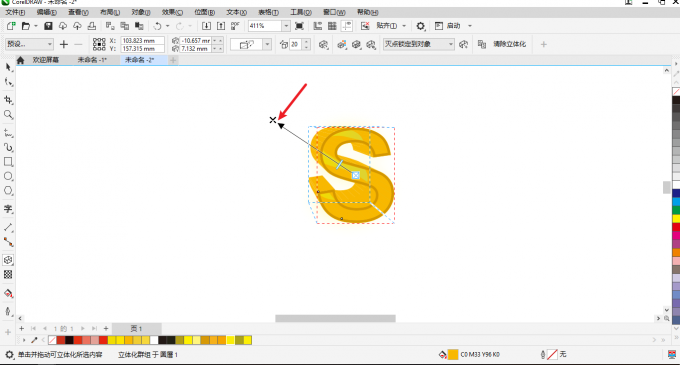Select the Crop tool

coord(8,100)
